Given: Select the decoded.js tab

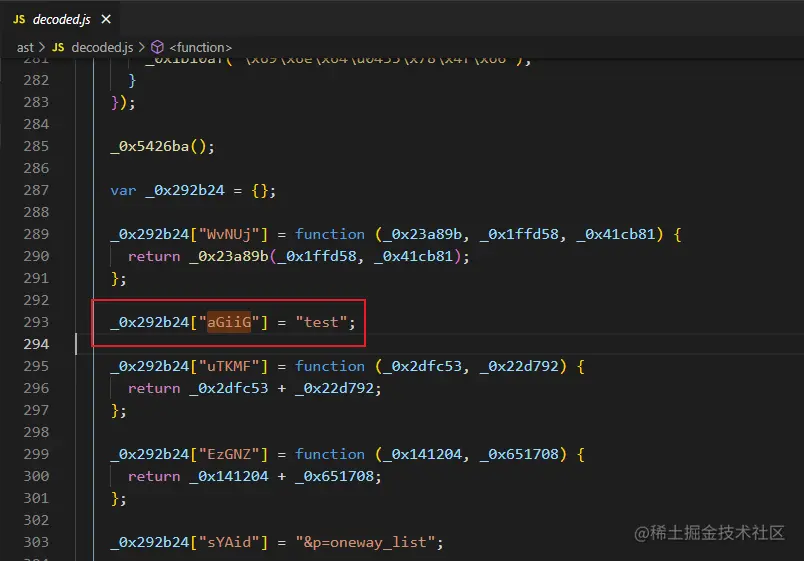Looking at the screenshot, I should (x=60, y=19).
